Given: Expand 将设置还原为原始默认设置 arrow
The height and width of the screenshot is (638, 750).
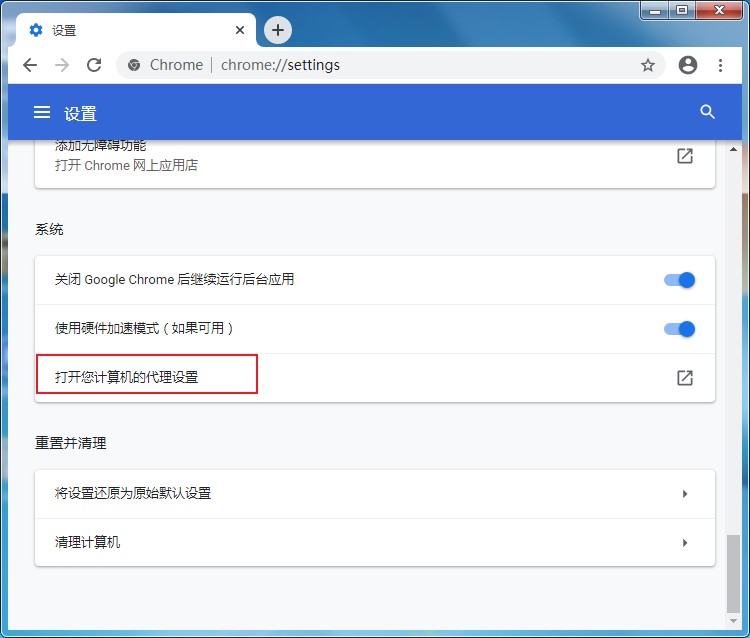Looking at the screenshot, I should point(685,494).
